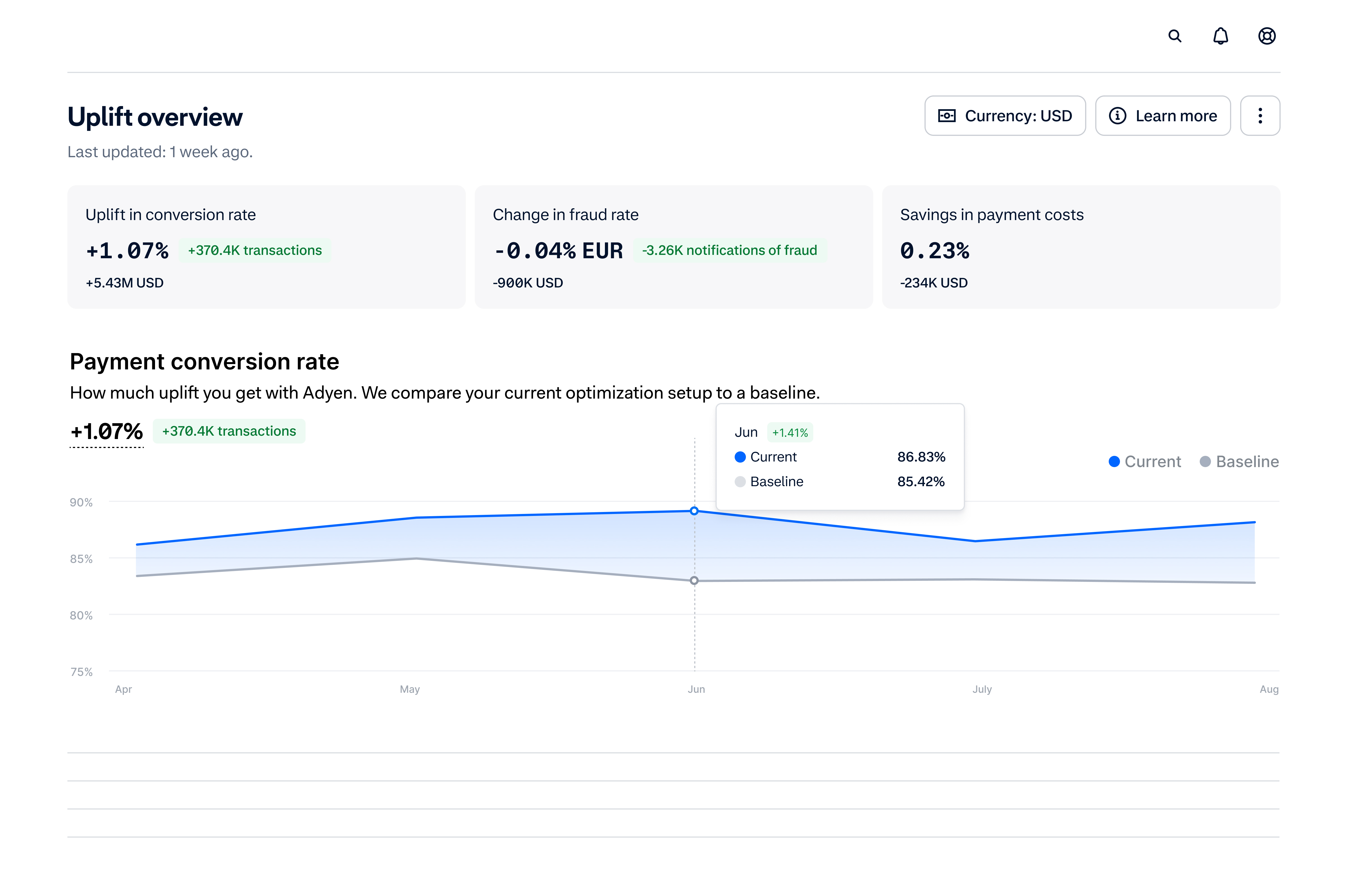This screenshot has height=896, width=1348.
Task: Select the Savings in payment costs card
Action: pos(1080,247)
